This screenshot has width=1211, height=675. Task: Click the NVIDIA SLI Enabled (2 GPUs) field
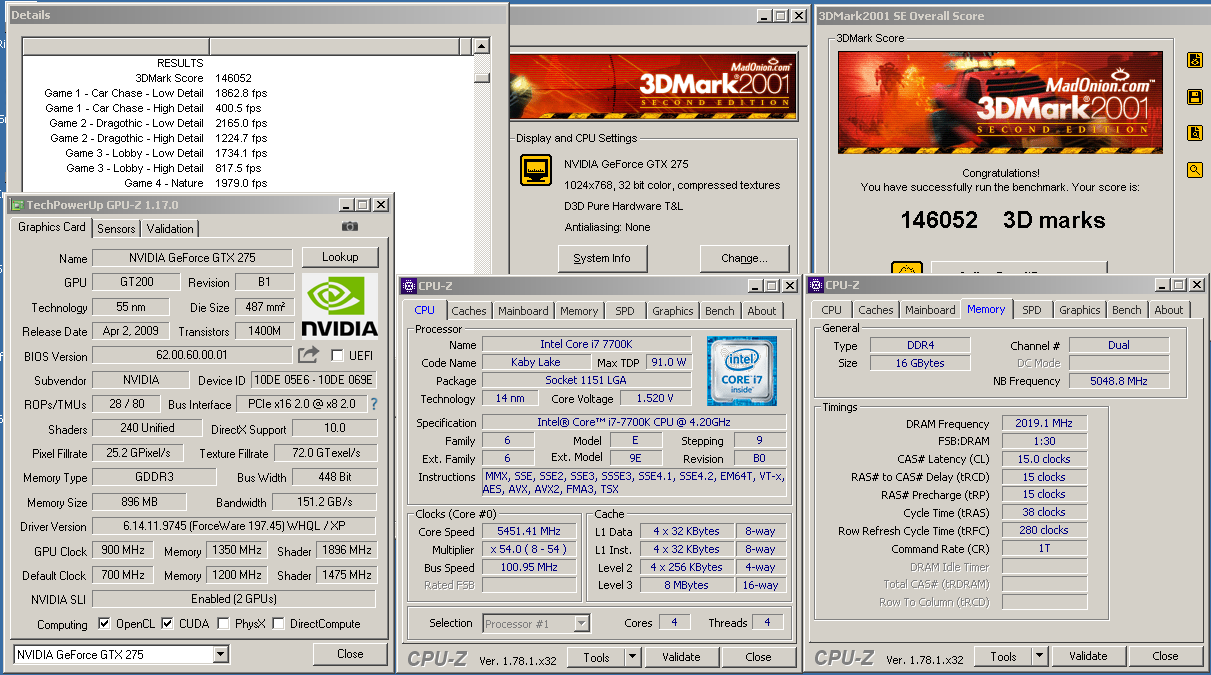(x=234, y=599)
